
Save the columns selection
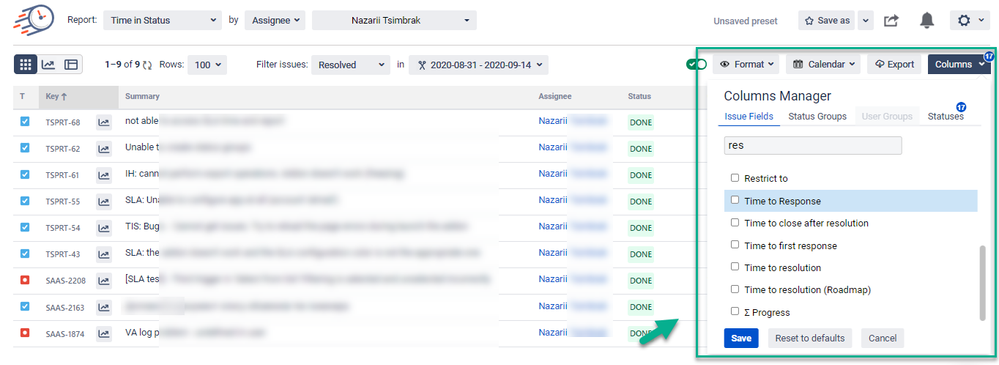(x=741, y=338)
